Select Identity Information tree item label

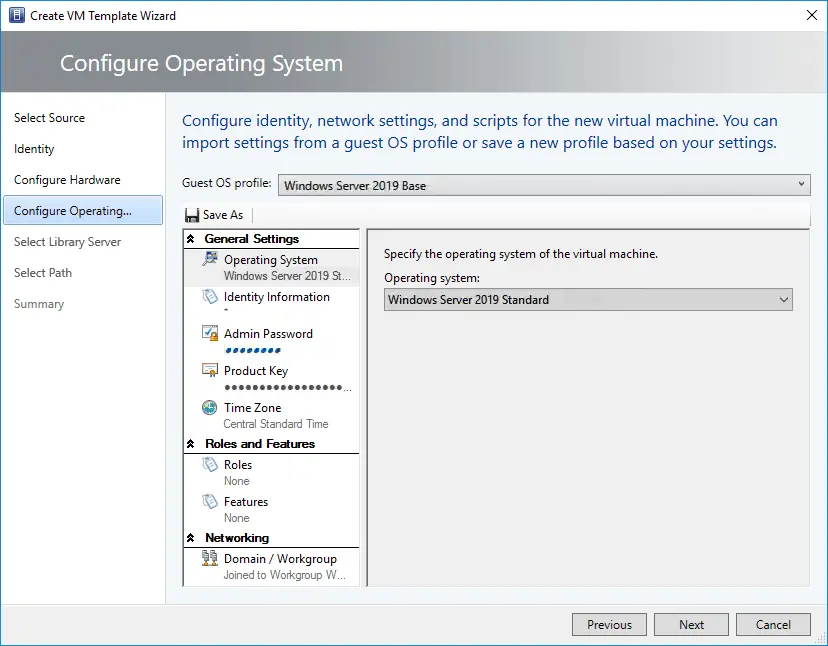277,297
